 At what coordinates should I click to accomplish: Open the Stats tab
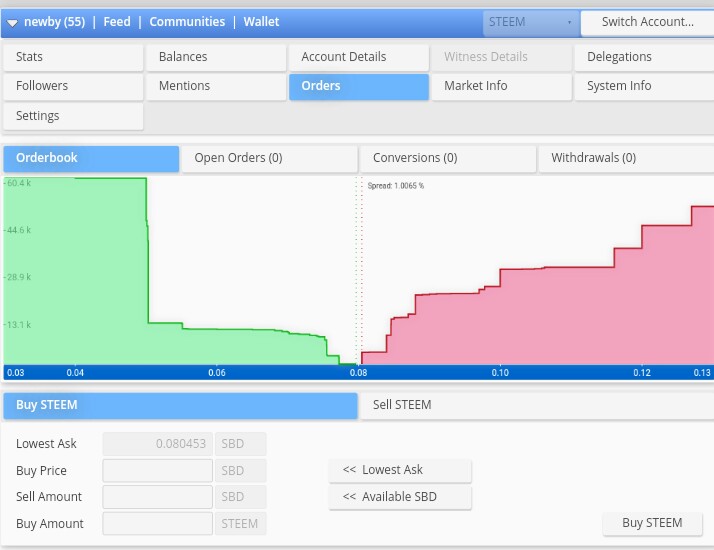point(73,57)
